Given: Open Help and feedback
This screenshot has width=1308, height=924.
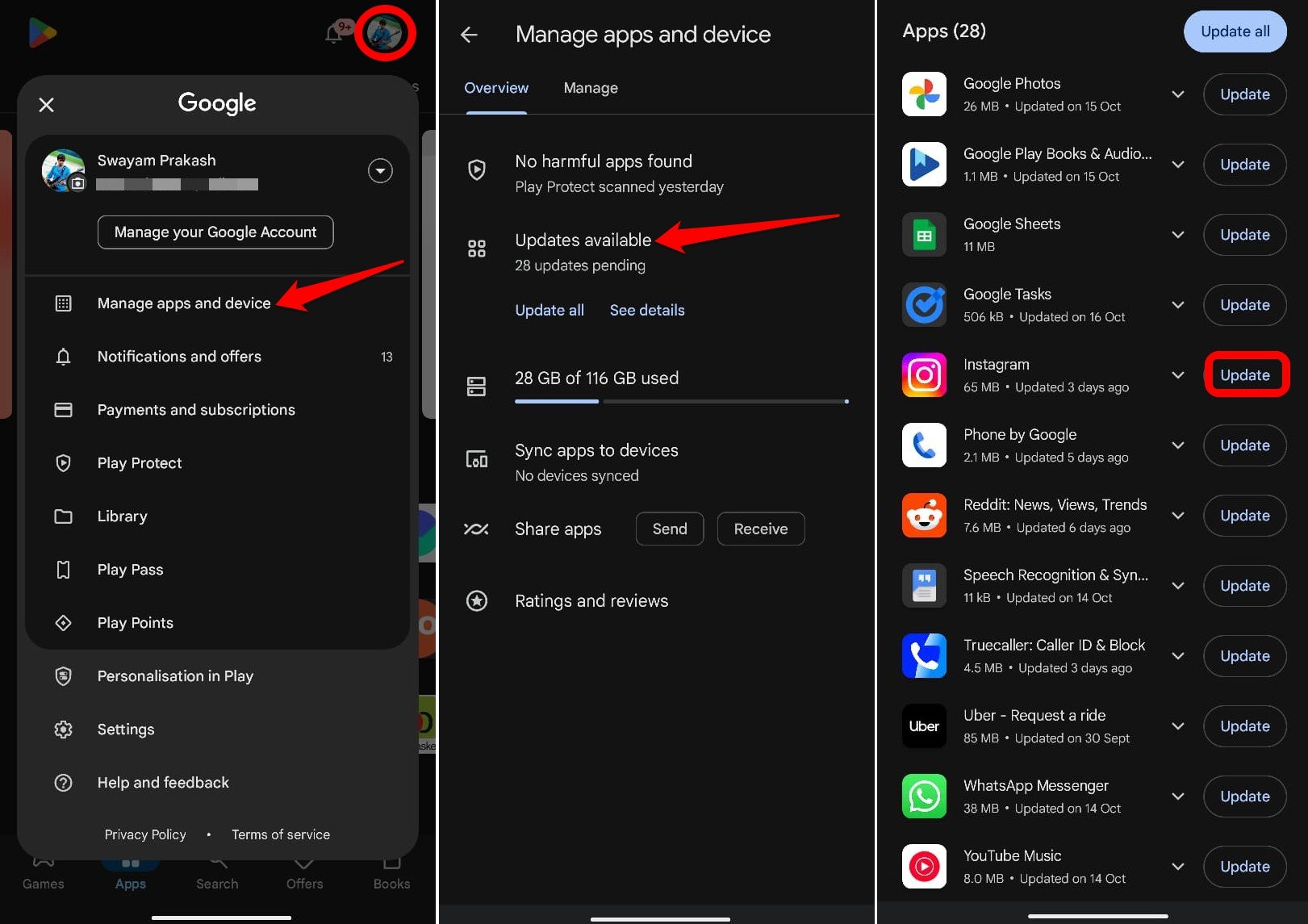Looking at the screenshot, I should (x=218, y=783).
